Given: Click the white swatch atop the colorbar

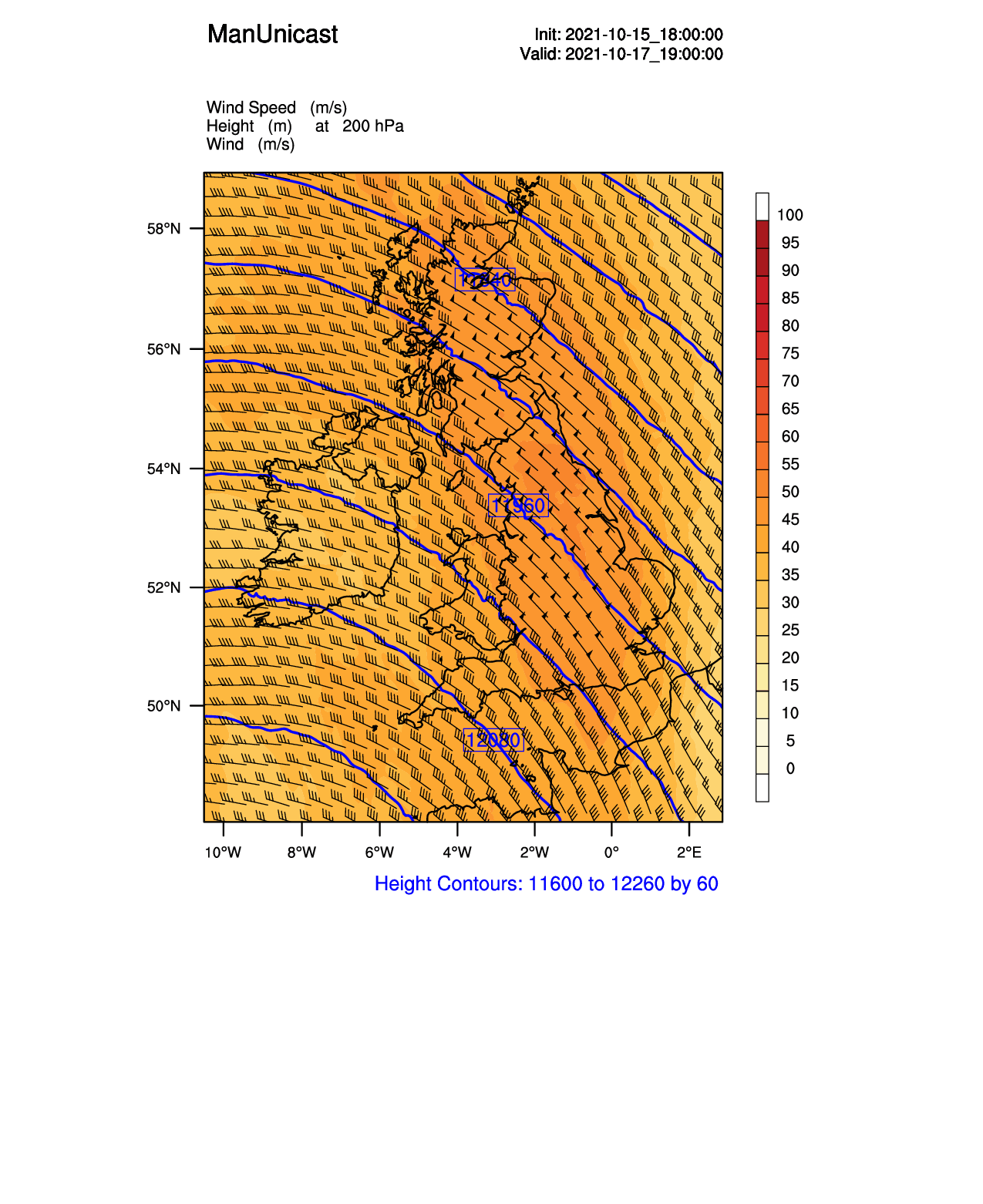Looking at the screenshot, I should tap(762, 207).
